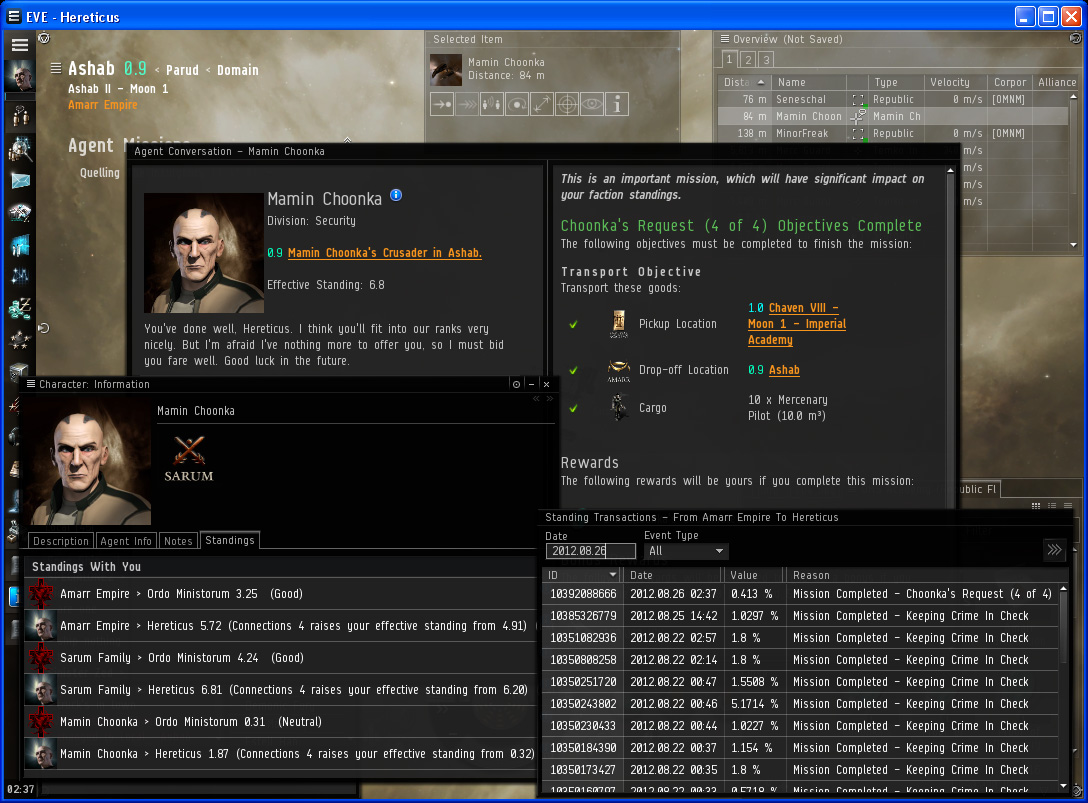
Task: Open the Science & Industry graph icon
Action: (20, 276)
